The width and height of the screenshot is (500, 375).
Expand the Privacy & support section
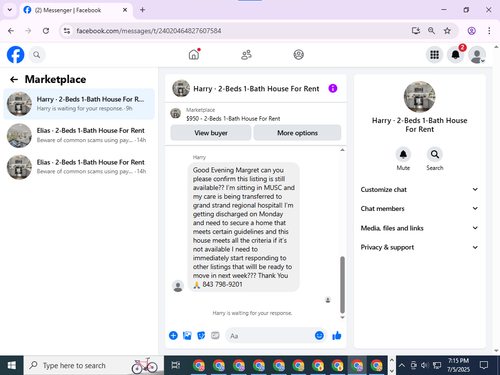pos(419,247)
